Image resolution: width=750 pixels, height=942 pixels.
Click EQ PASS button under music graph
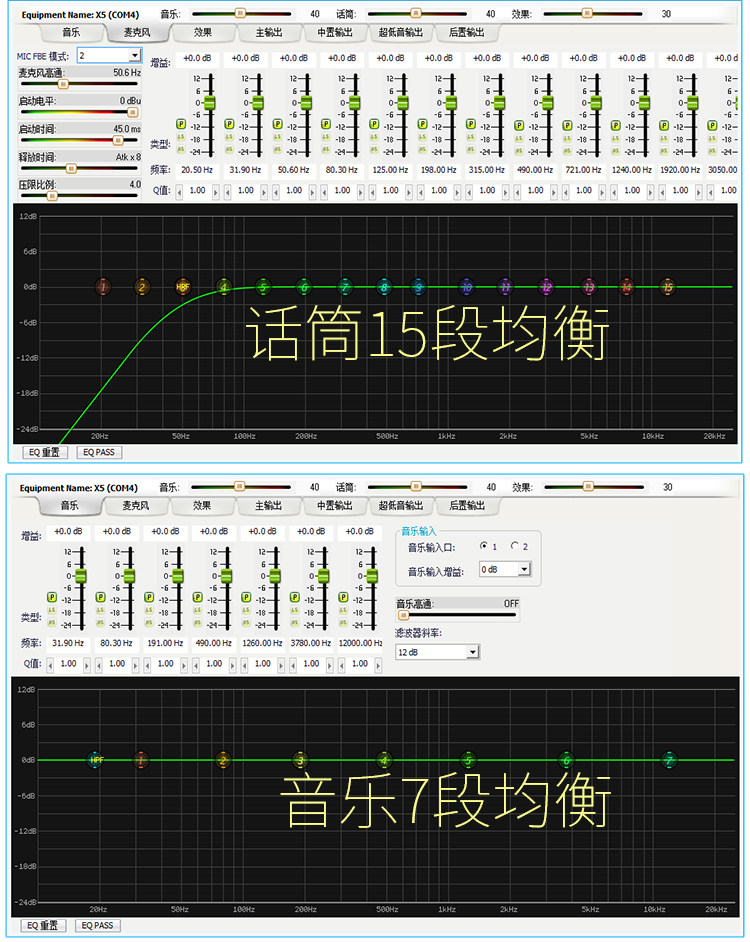tap(97, 926)
